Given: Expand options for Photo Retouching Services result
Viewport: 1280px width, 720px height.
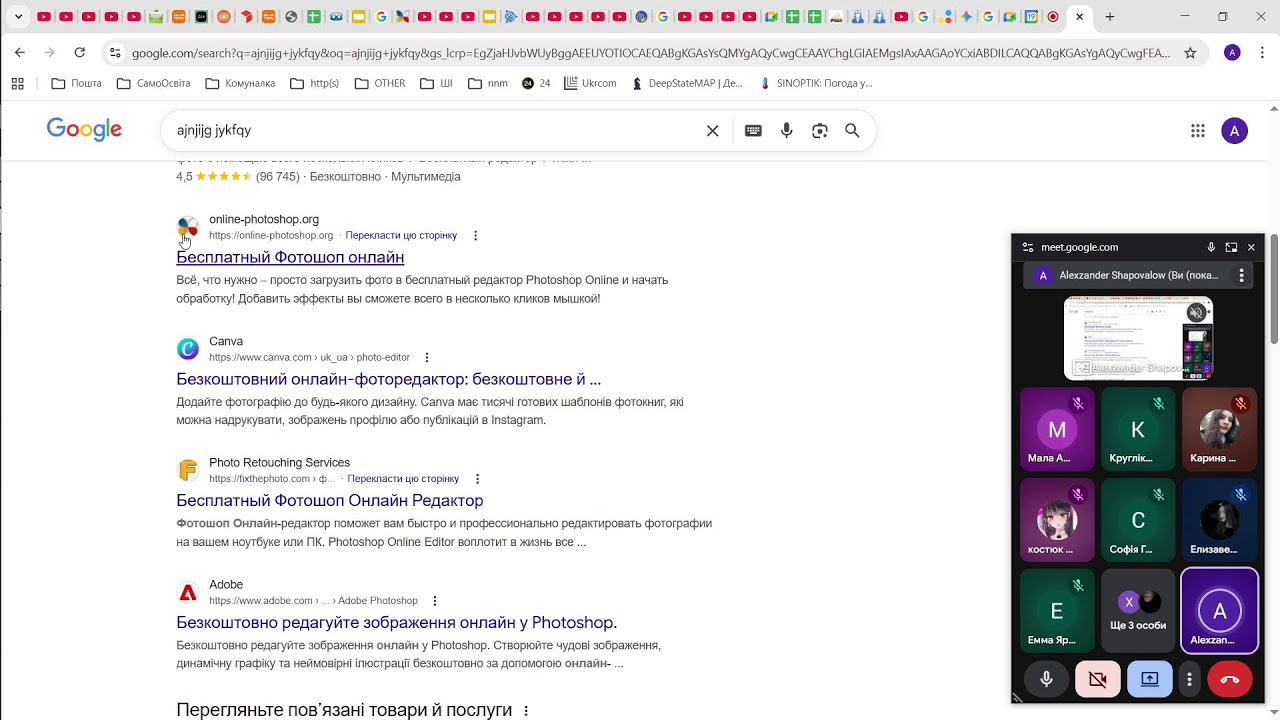Looking at the screenshot, I should tap(477, 479).
